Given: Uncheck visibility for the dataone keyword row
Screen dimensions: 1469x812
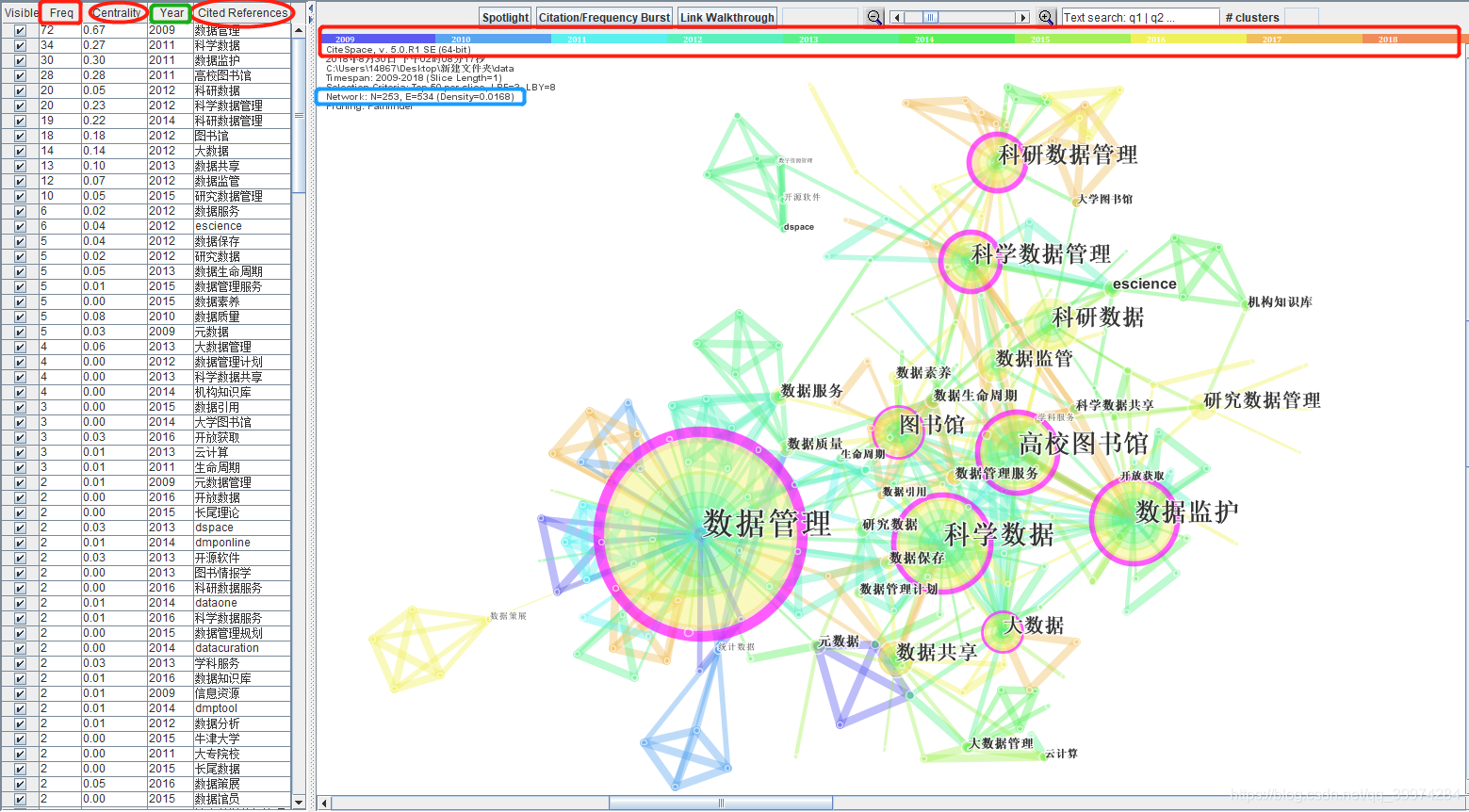Looking at the screenshot, I should click(x=20, y=603).
